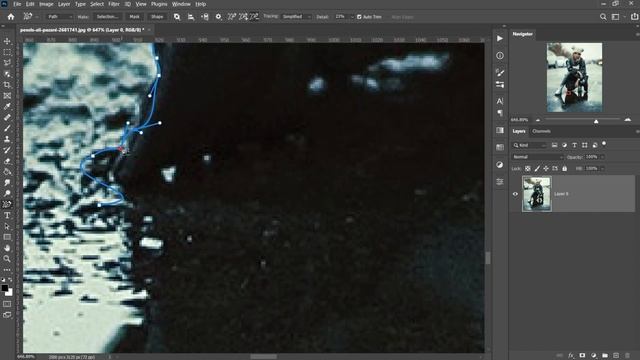The width and height of the screenshot is (640, 360).
Task: Toggle lock transparent pixels
Action: pos(528,169)
